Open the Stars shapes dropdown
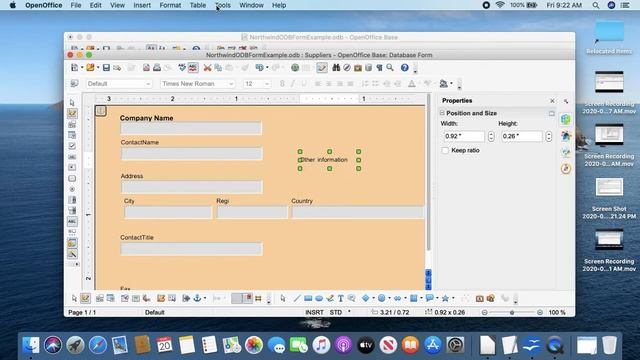This screenshot has width=640, height=360. click(453, 298)
